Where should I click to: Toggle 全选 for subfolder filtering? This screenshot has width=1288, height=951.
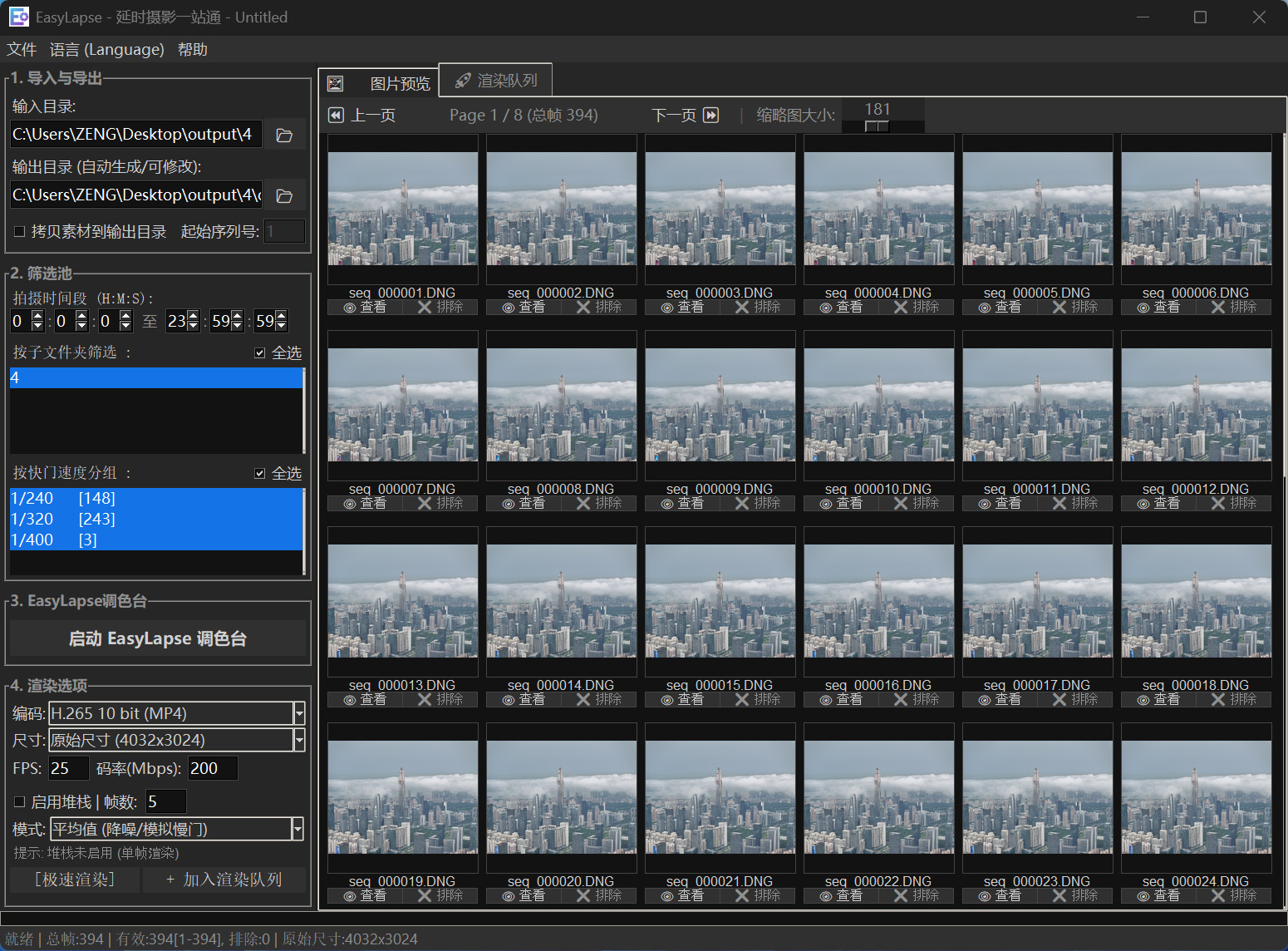tap(260, 352)
